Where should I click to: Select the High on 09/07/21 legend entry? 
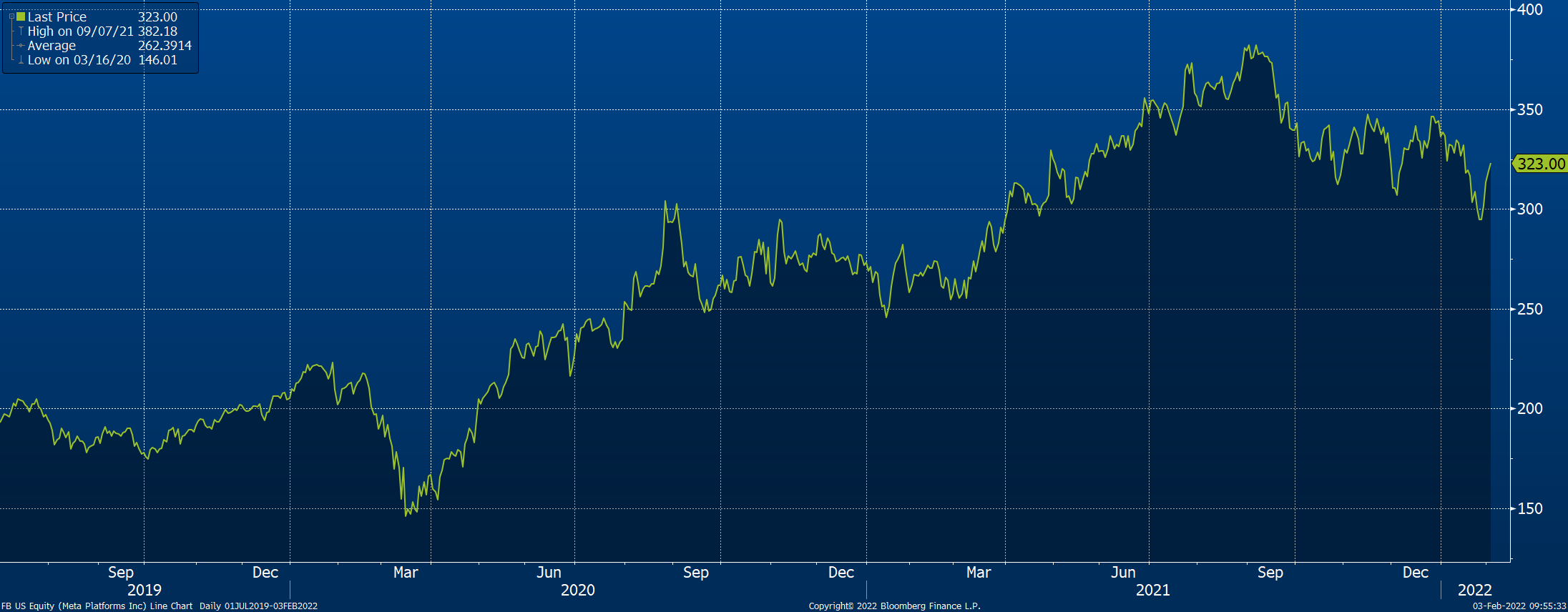click(x=80, y=31)
